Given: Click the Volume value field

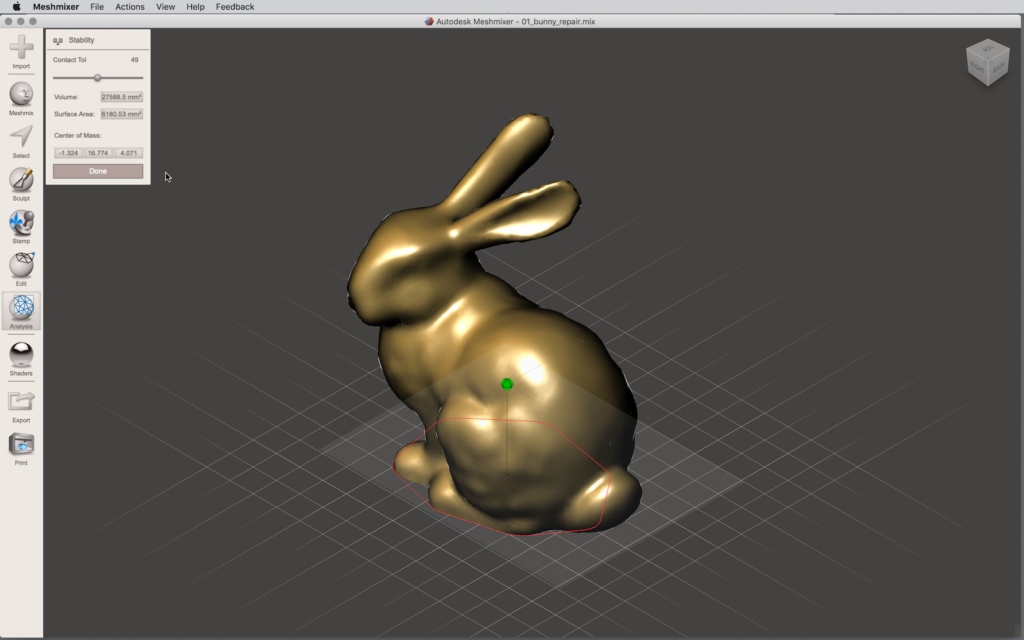Looking at the screenshot, I should [x=121, y=97].
